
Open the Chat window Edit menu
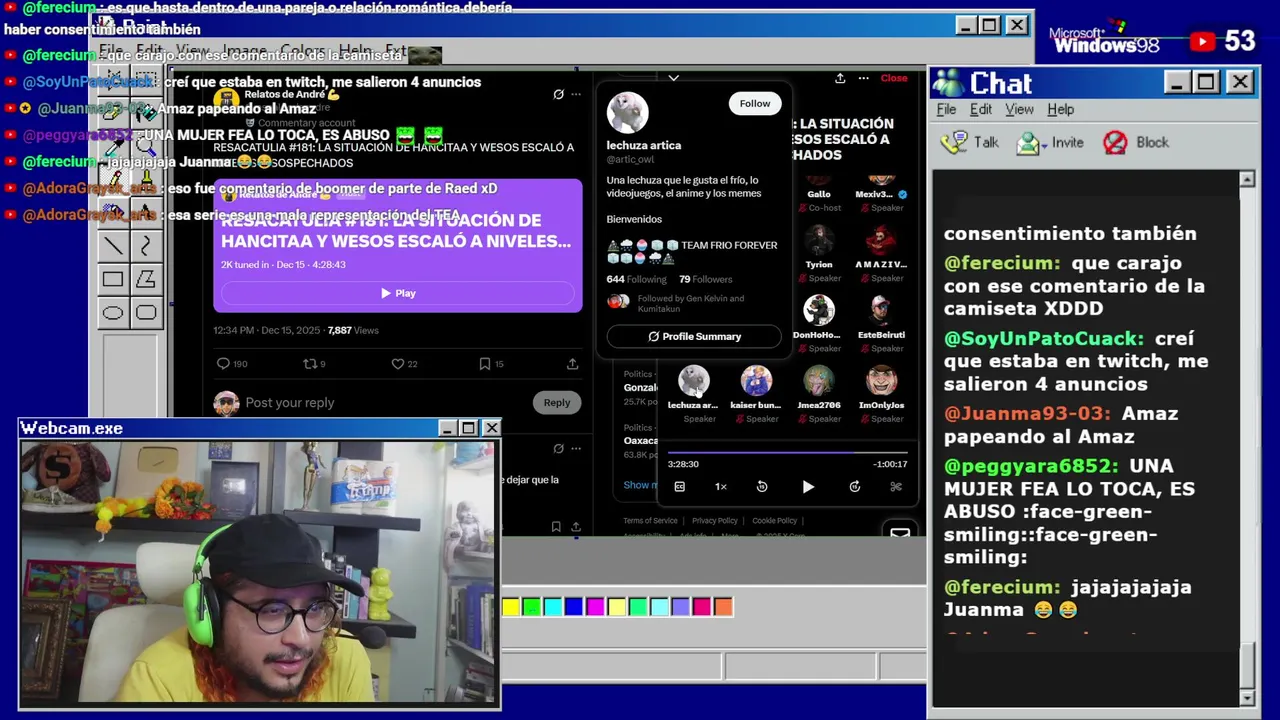point(981,109)
